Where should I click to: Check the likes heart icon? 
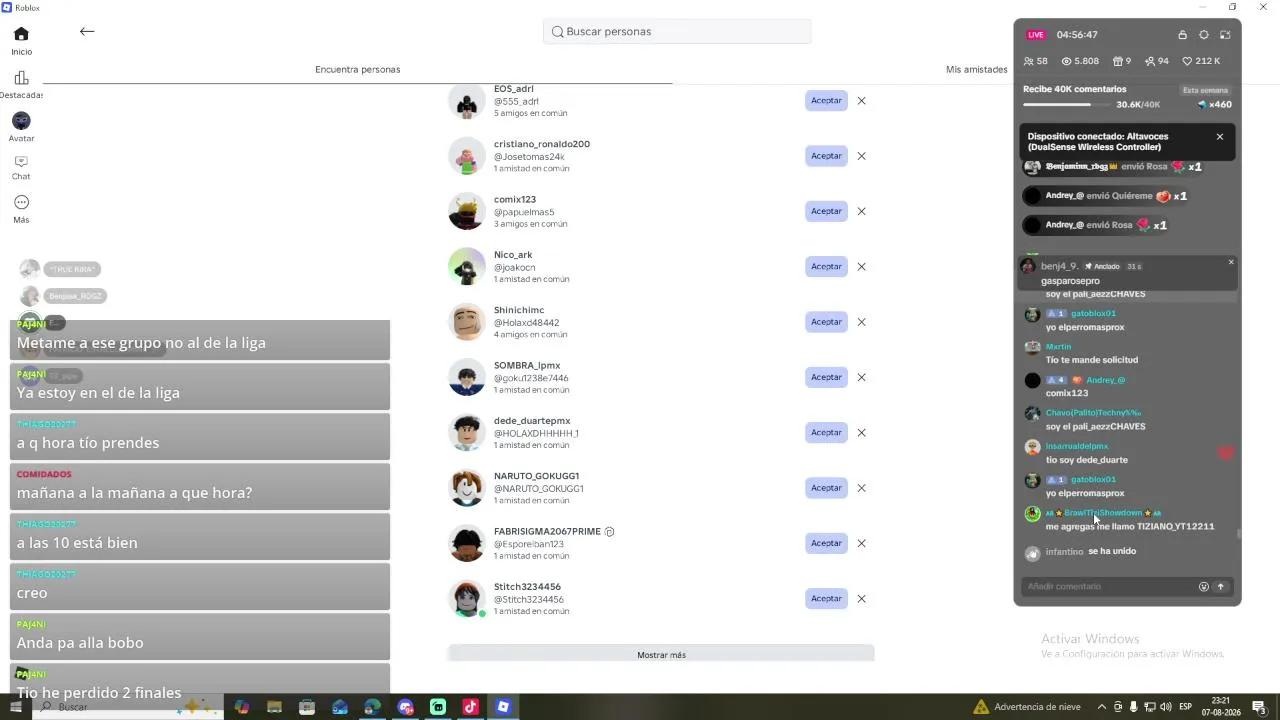[x=1188, y=62]
